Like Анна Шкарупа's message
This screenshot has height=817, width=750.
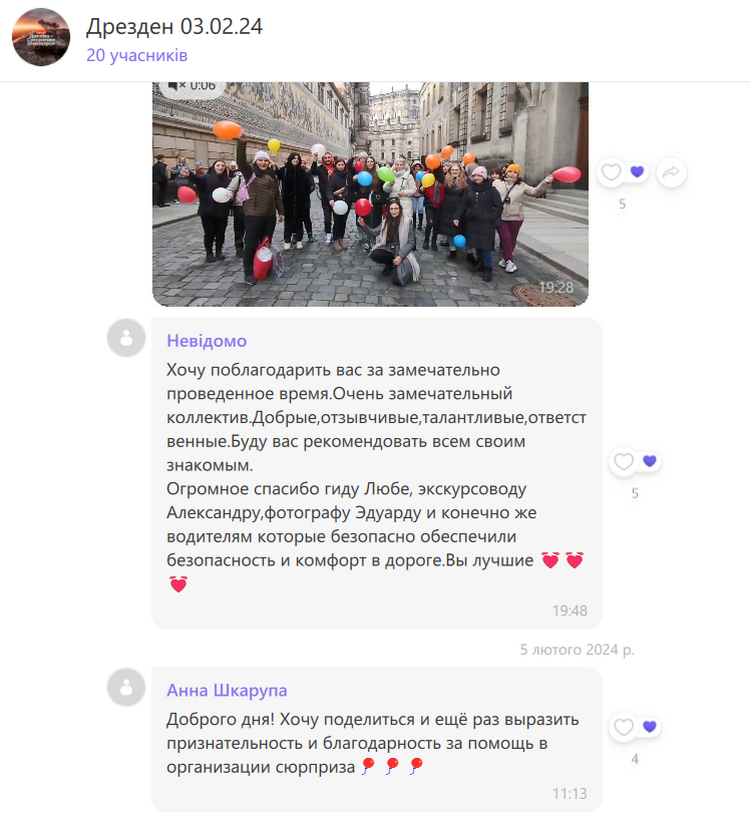(623, 726)
